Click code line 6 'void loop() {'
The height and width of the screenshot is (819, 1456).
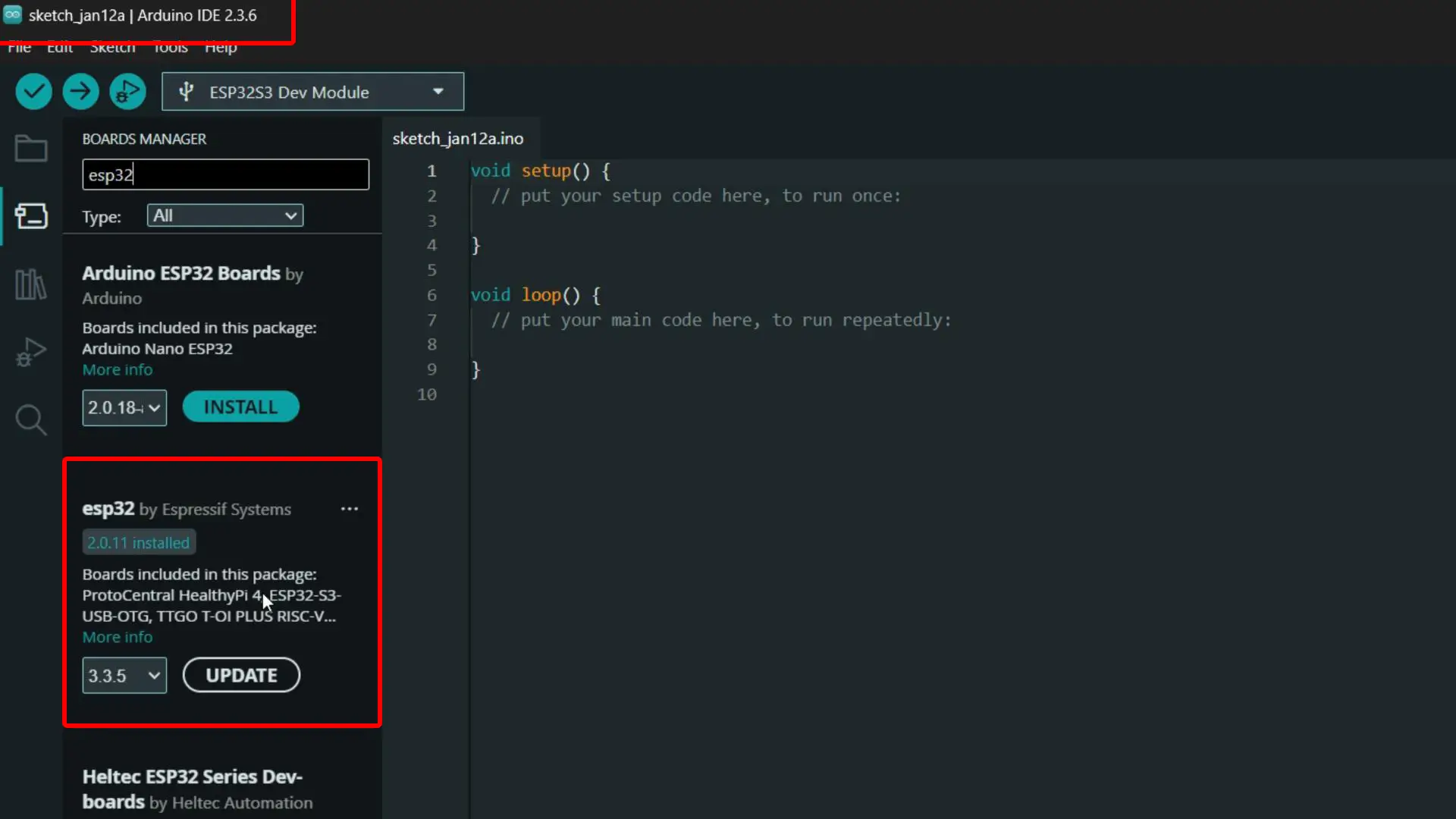[535, 295]
